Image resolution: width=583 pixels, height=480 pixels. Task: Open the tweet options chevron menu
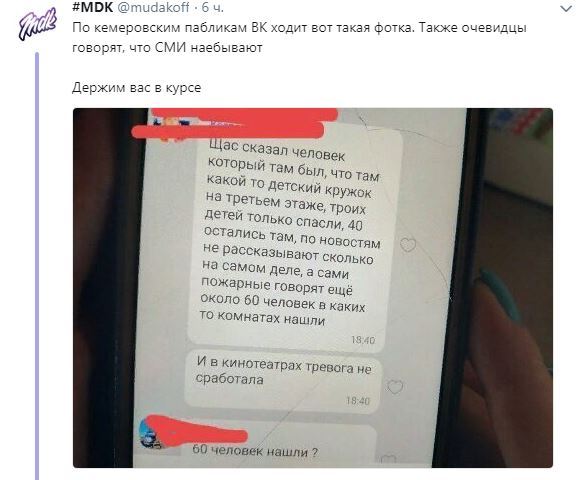point(566,8)
